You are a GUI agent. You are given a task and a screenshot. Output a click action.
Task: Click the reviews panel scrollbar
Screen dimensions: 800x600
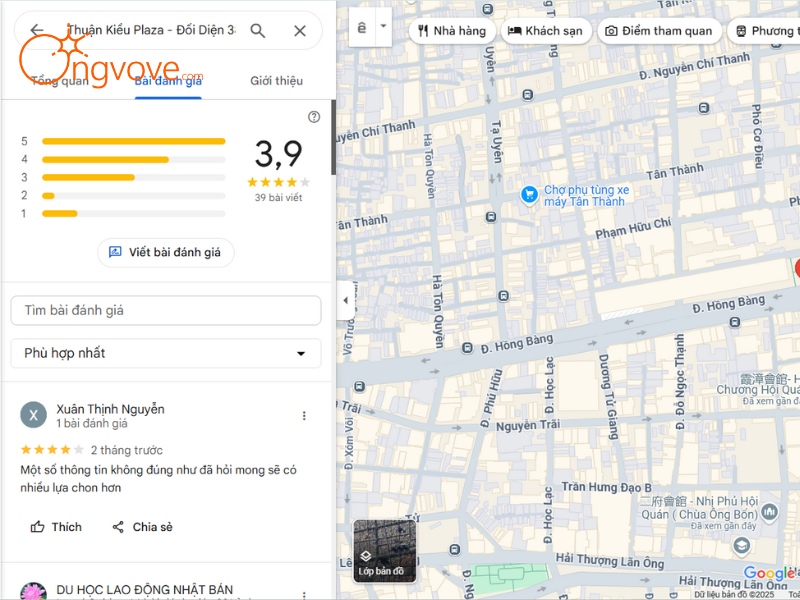coord(333,138)
